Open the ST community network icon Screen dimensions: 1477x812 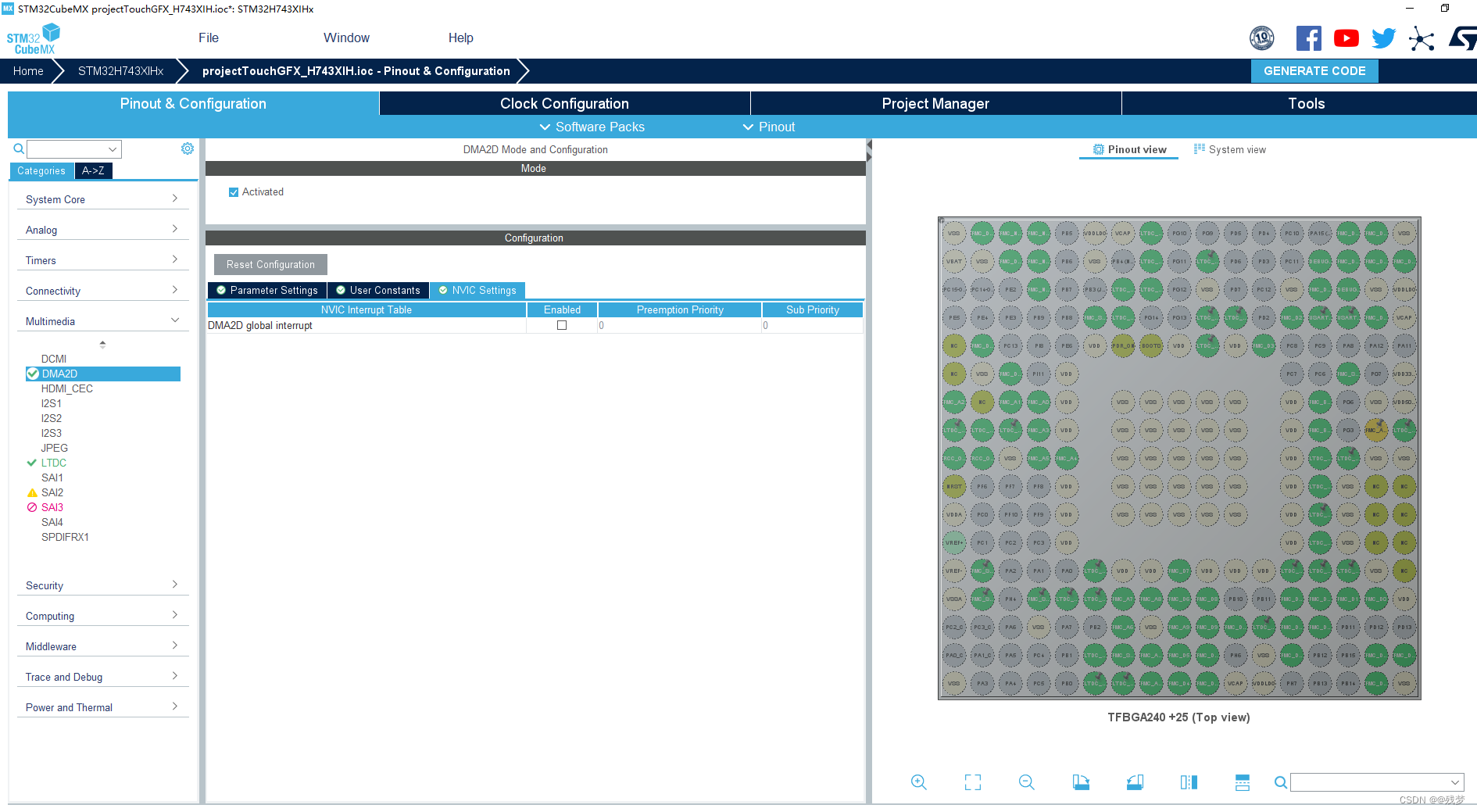pos(1422,38)
